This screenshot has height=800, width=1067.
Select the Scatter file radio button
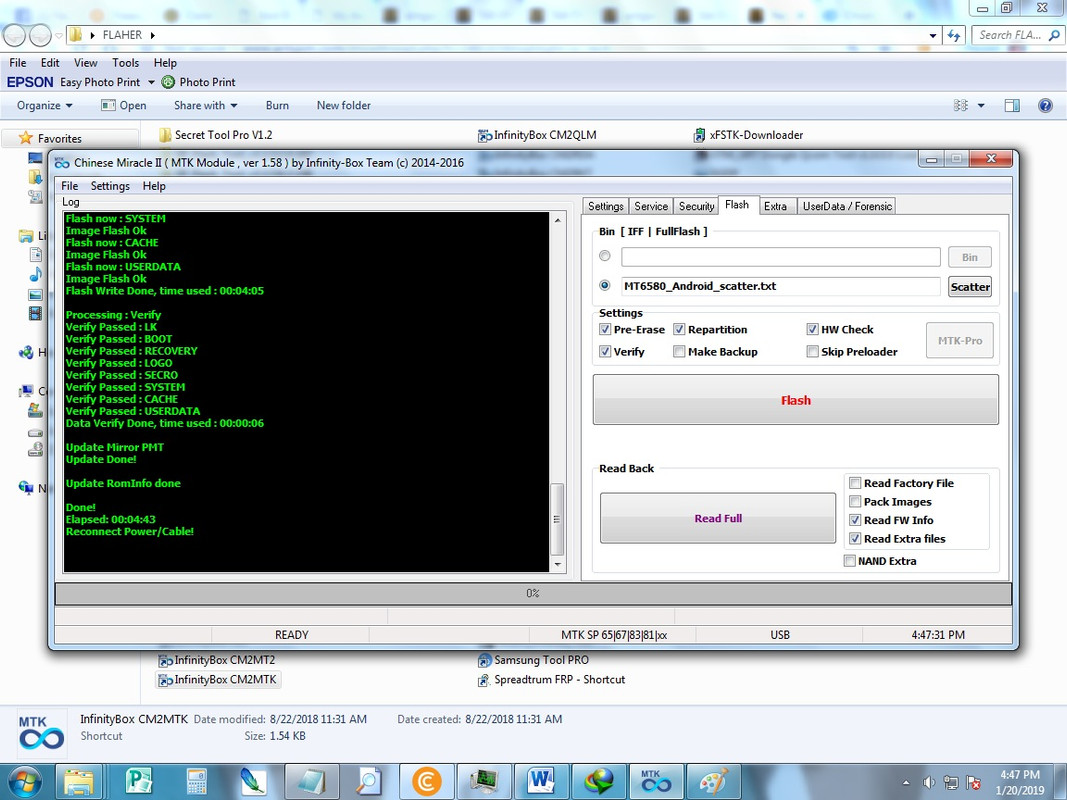click(604, 286)
